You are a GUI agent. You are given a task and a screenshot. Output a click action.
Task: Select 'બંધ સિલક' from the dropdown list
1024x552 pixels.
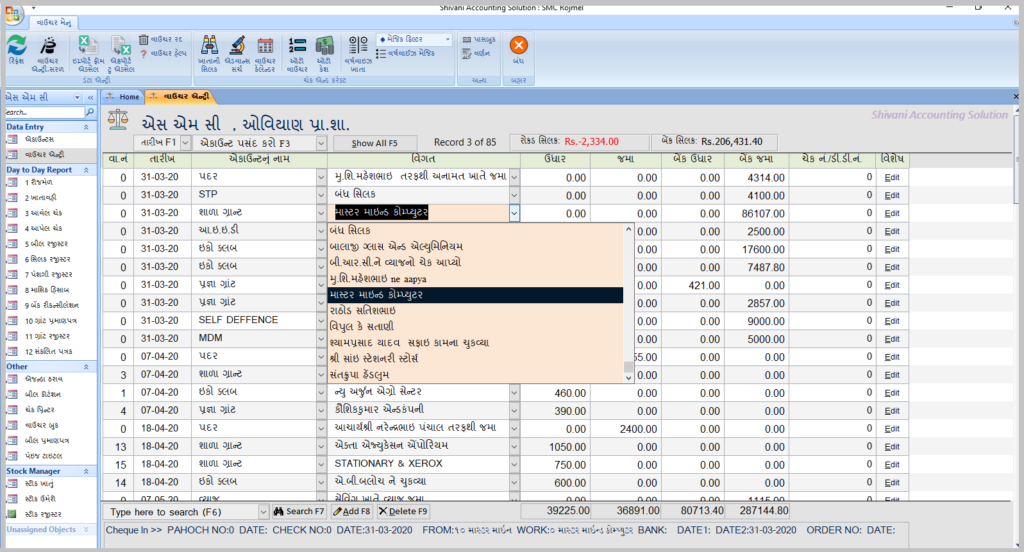pos(475,231)
